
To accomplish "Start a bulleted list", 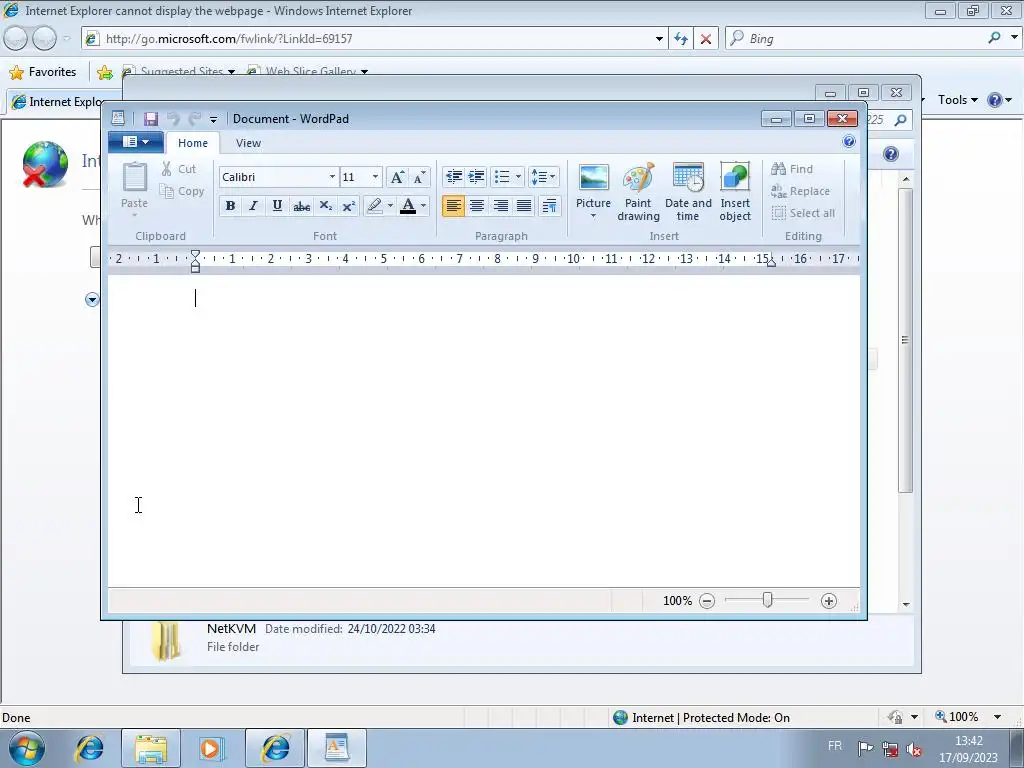I will [x=502, y=177].
